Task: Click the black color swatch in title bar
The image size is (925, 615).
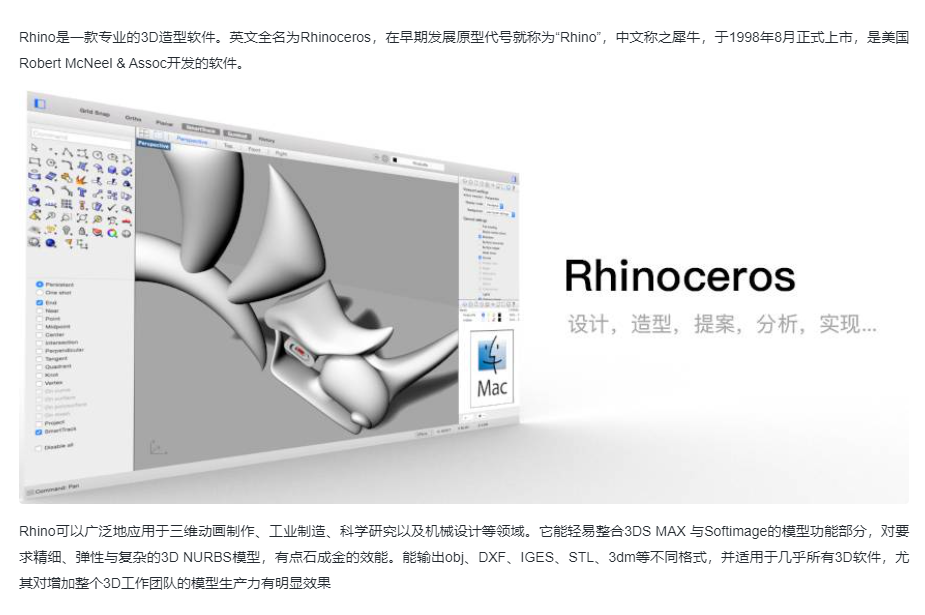Action: point(395,160)
